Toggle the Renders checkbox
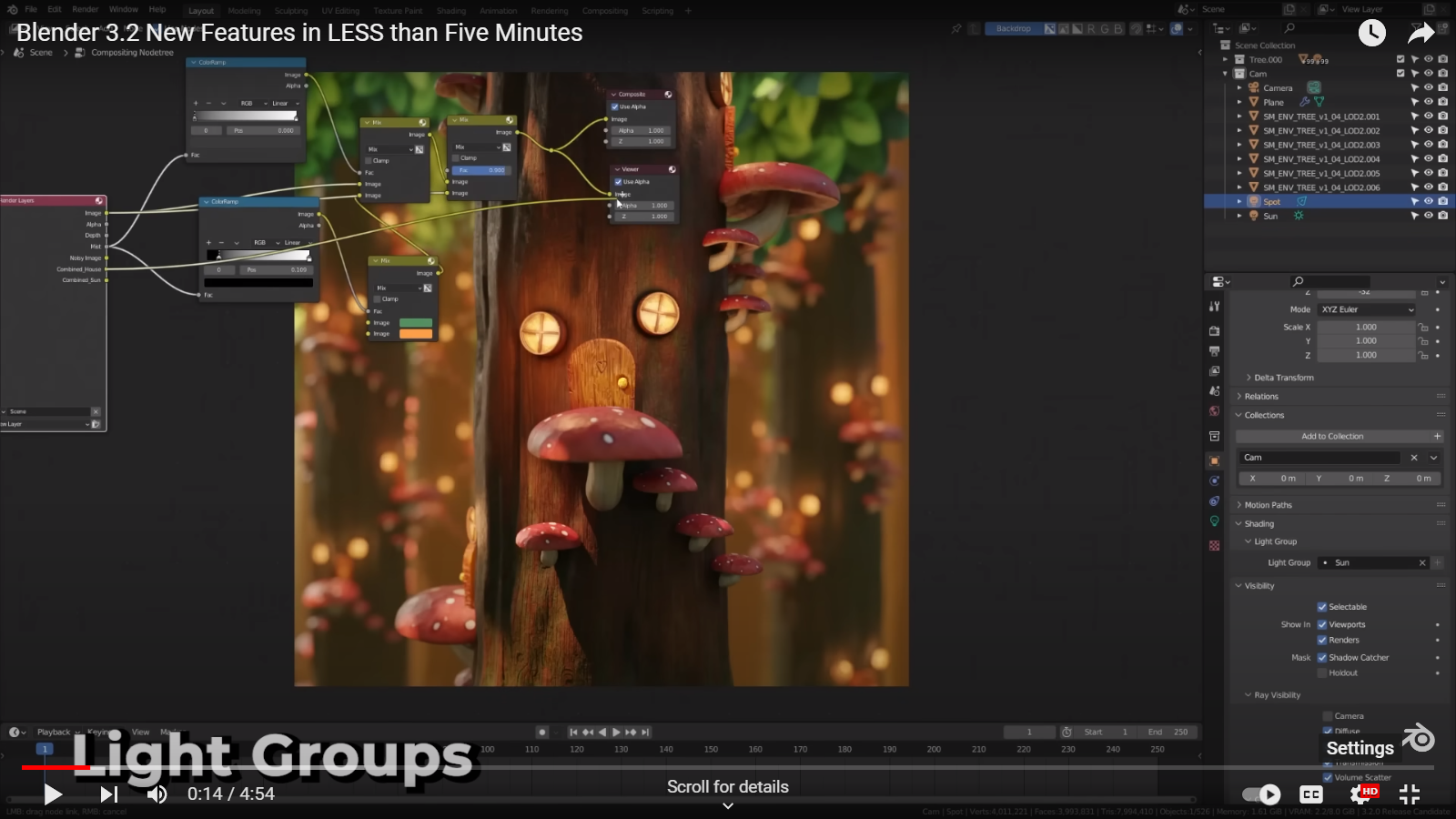This screenshot has width=1456, height=819. 1322,640
